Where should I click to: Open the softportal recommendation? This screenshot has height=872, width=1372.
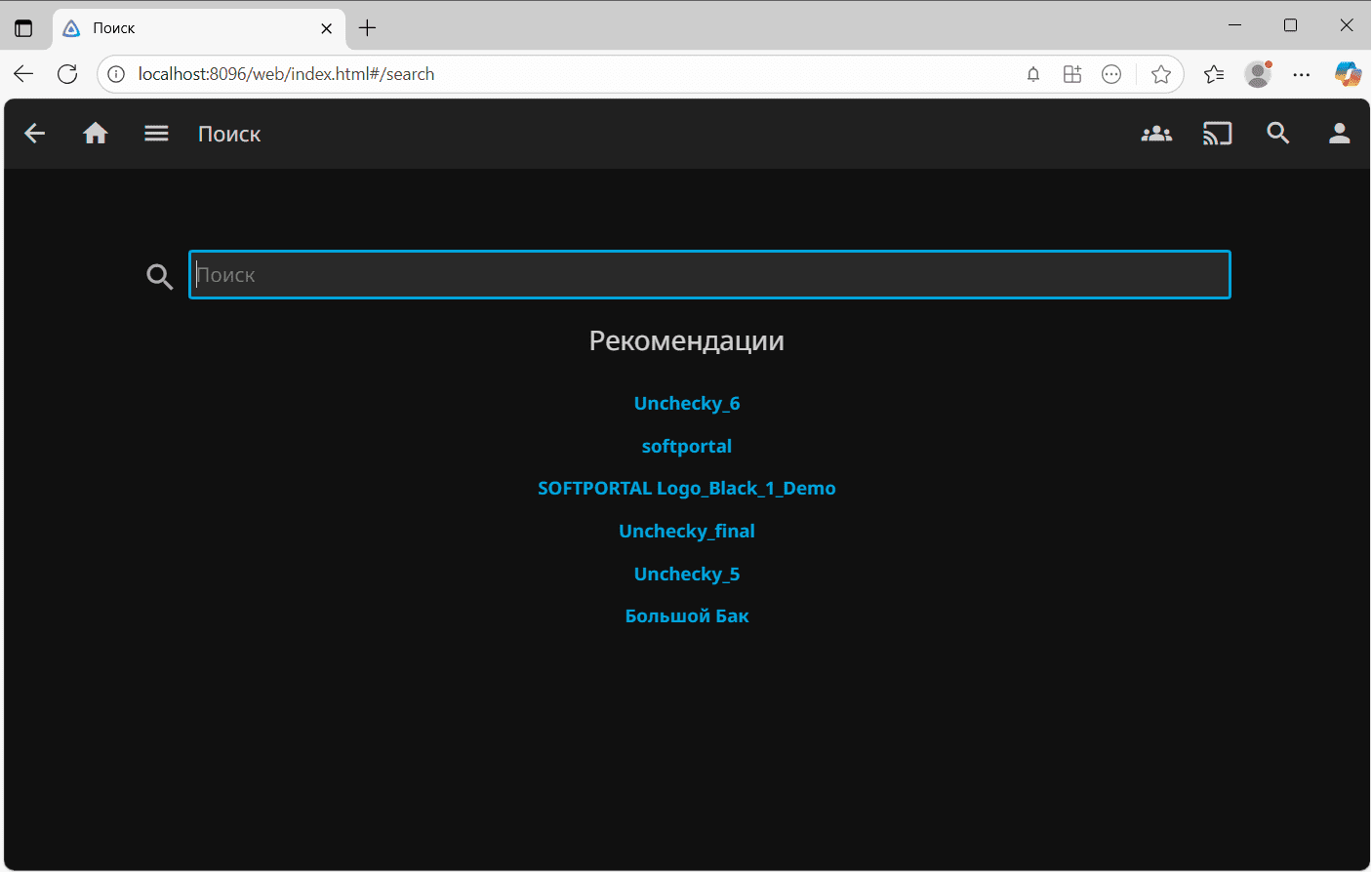pyautogui.click(x=687, y=447)
